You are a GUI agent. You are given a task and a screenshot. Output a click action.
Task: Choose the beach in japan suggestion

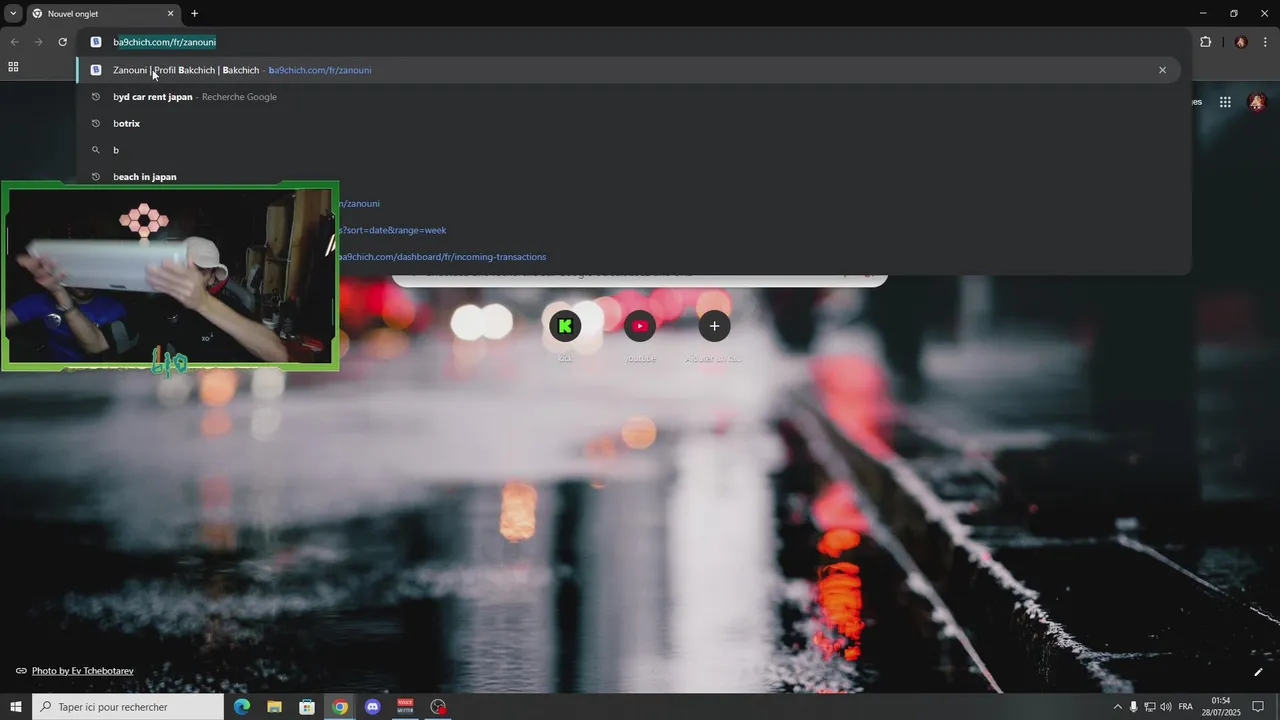coord(630,177)
